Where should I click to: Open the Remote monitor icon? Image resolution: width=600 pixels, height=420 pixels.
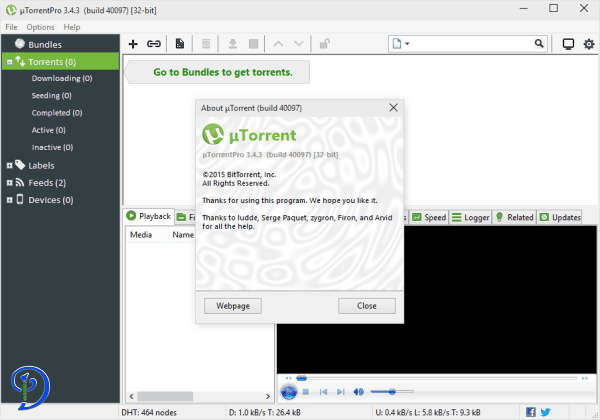coord(568,44)
